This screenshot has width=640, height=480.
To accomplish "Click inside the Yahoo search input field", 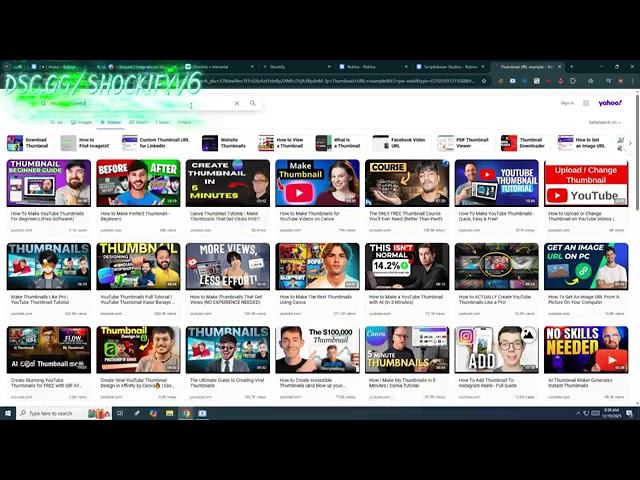I will [139, 103].
